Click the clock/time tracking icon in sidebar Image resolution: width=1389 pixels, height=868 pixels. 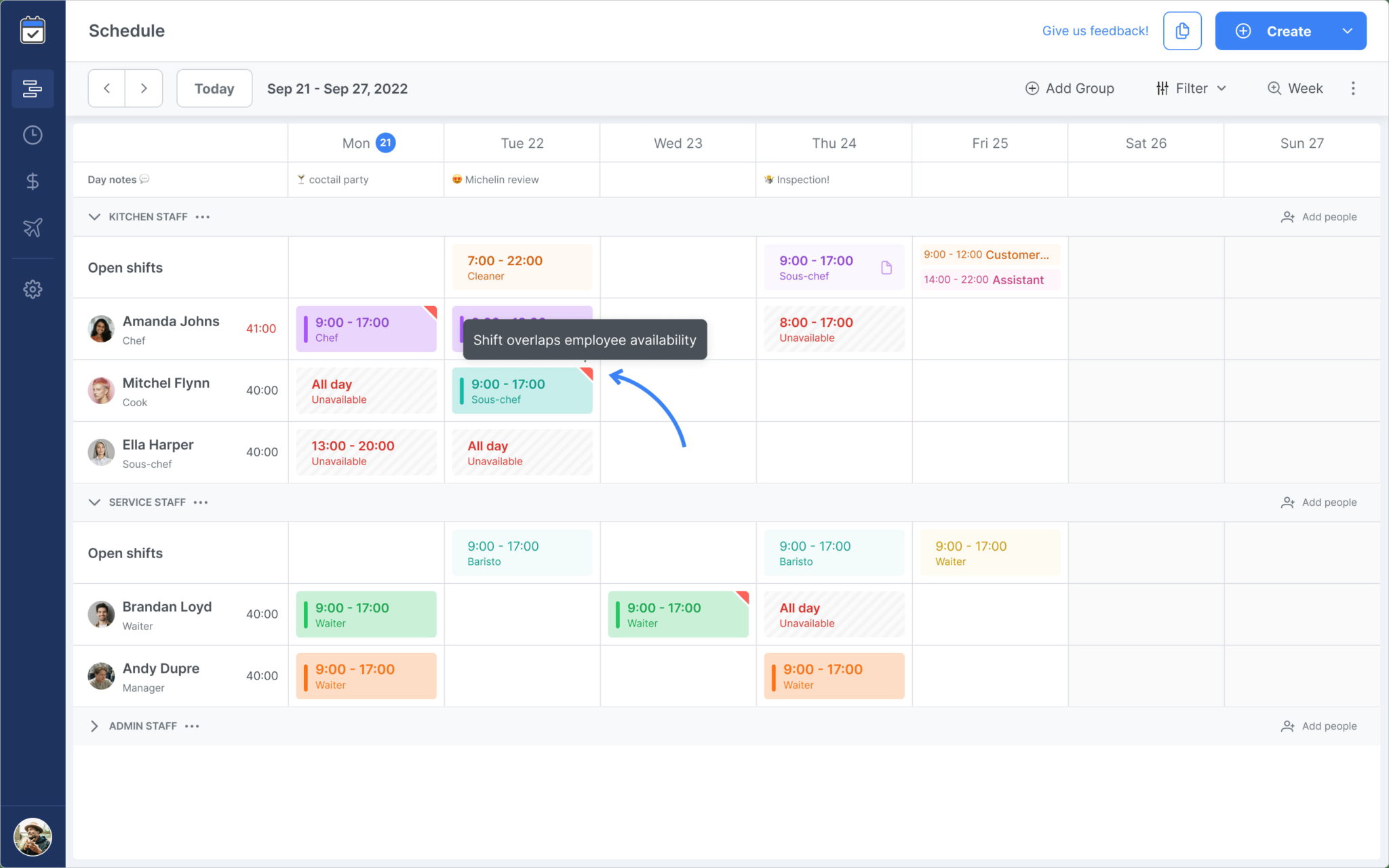pos(33,135)
